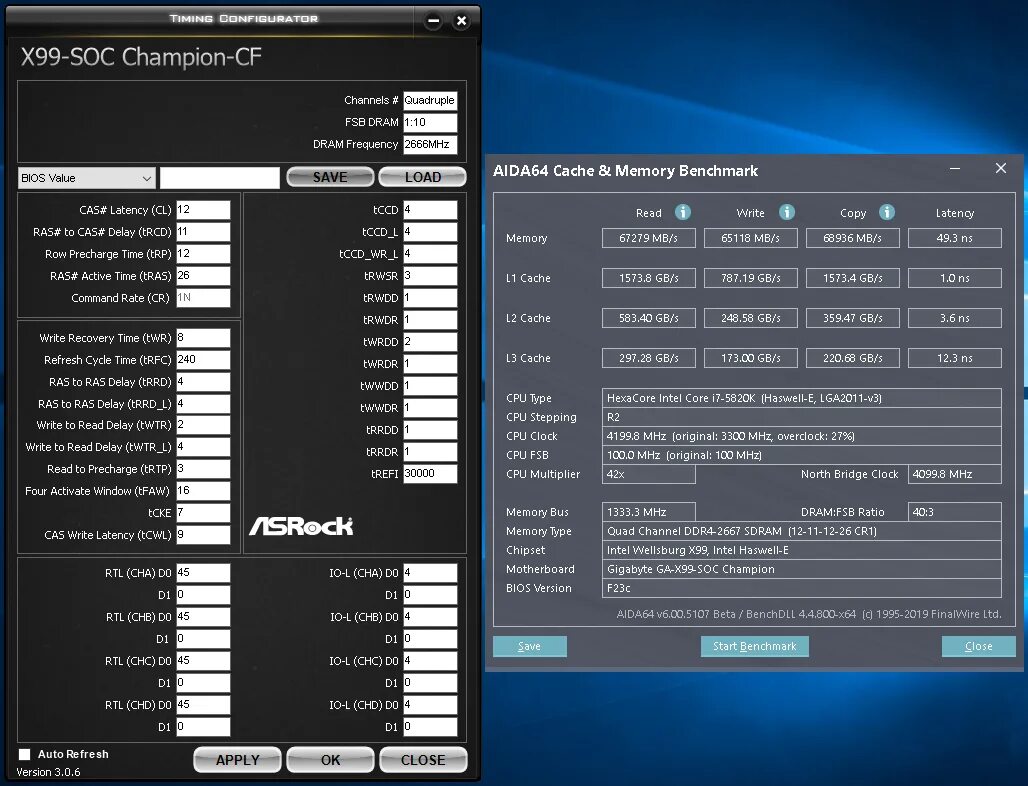This screenshot has width=1028, height=786.
Task: Click the DRAM Frequency field
Action: 430,144
